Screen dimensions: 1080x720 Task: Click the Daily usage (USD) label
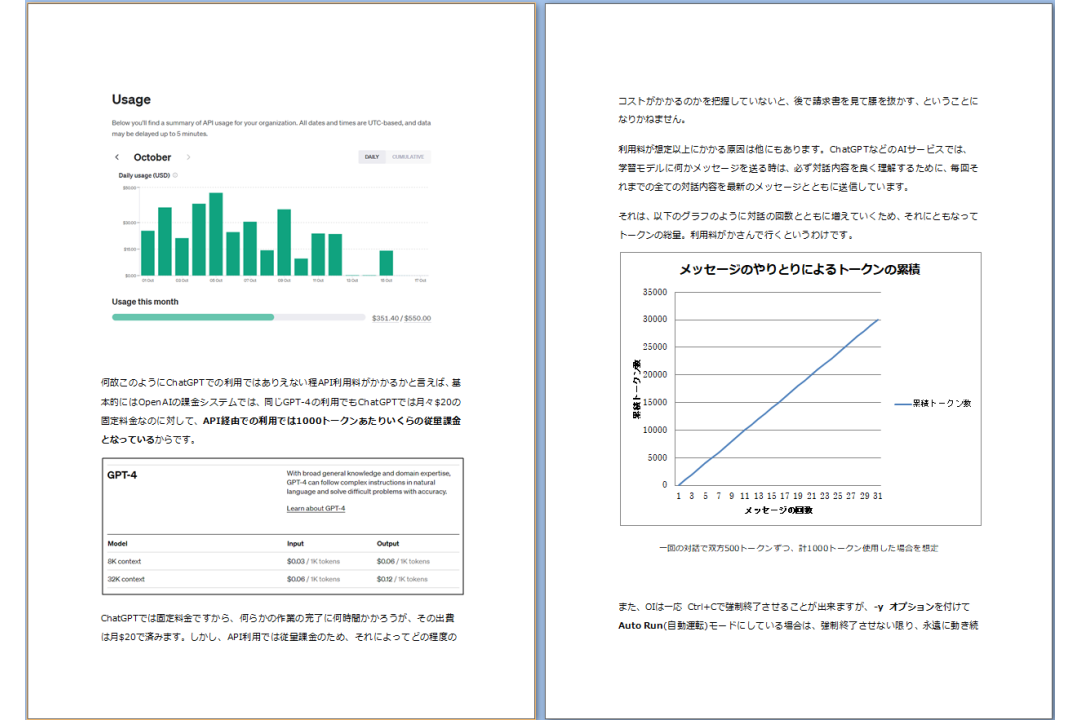click(x=144, y=176)
